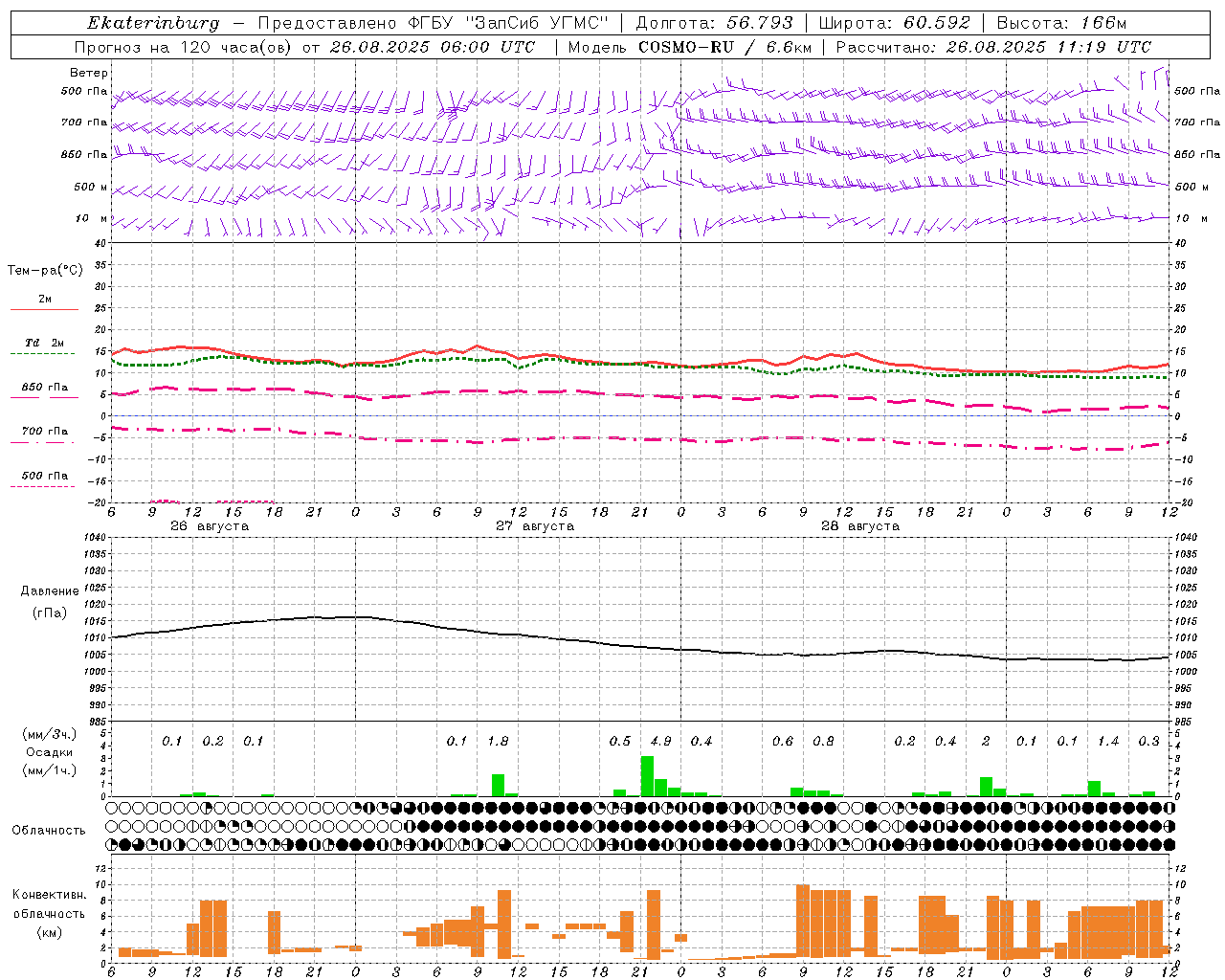This screenshot has height=980, width=1225.
Task: Click 'Прогноз на 120 часа(ов)' forecast period text
Action: click(185, 47)
